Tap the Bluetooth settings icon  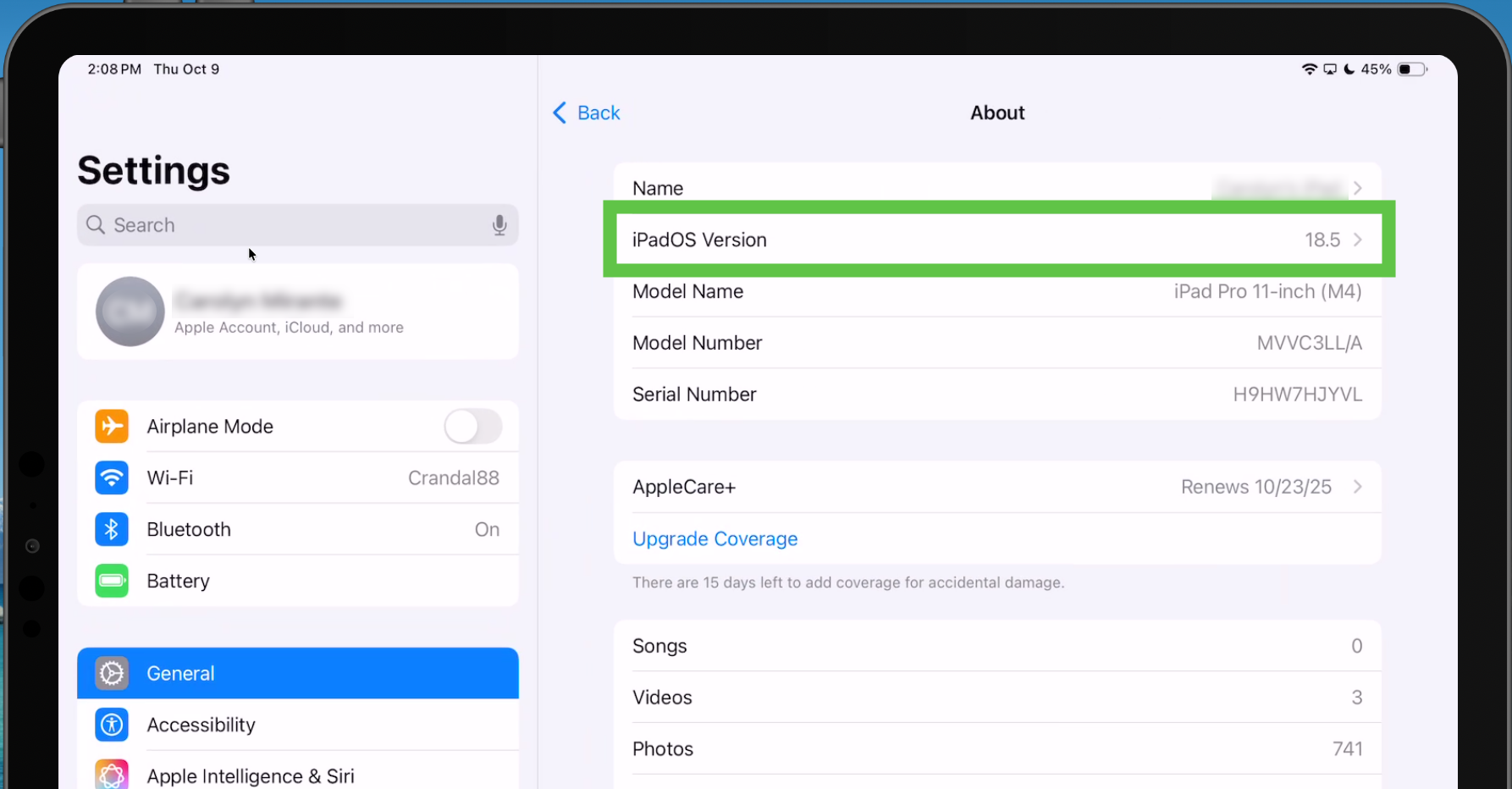click(112, 529)
